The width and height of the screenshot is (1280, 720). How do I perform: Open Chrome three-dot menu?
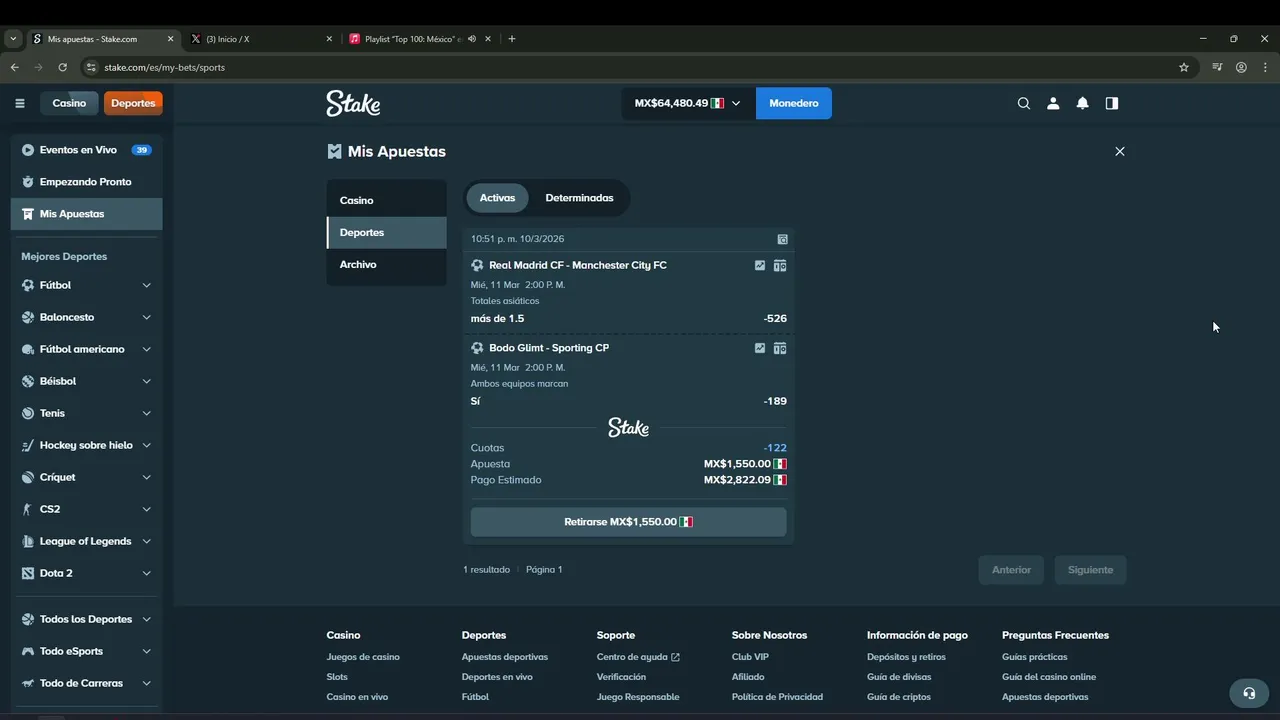(1266, 67)
